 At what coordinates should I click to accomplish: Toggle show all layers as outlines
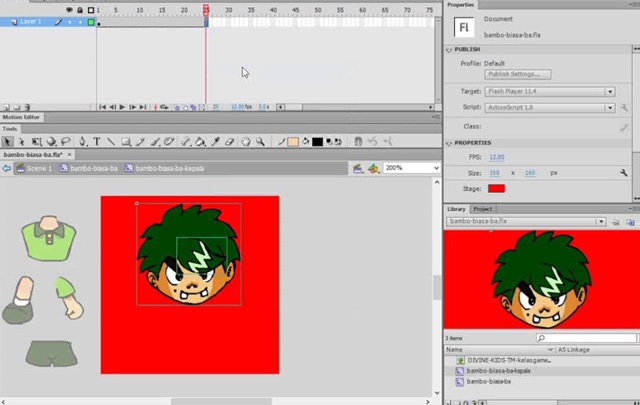coord(91,10)
